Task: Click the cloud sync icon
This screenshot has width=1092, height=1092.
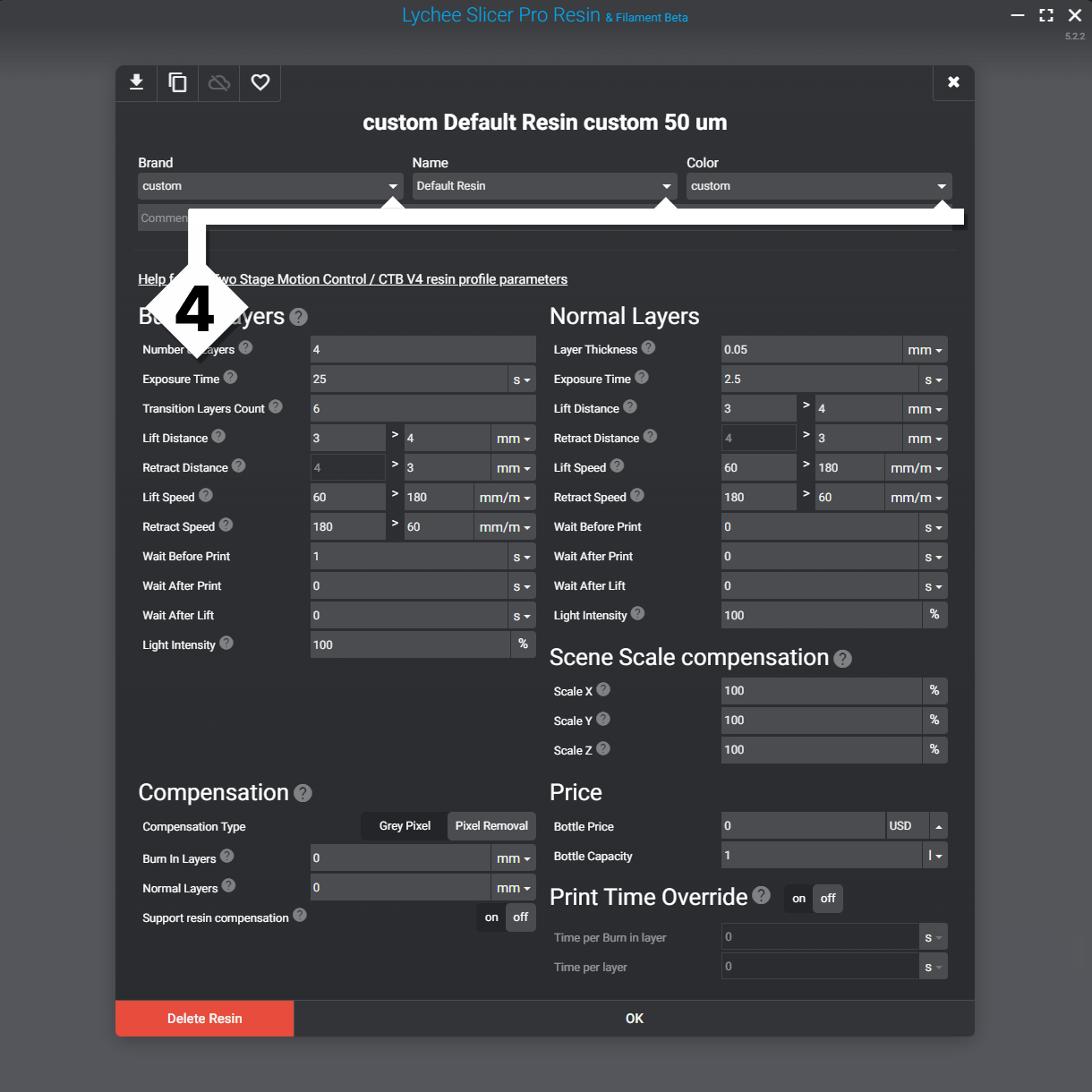Action: tap(218, 82)
